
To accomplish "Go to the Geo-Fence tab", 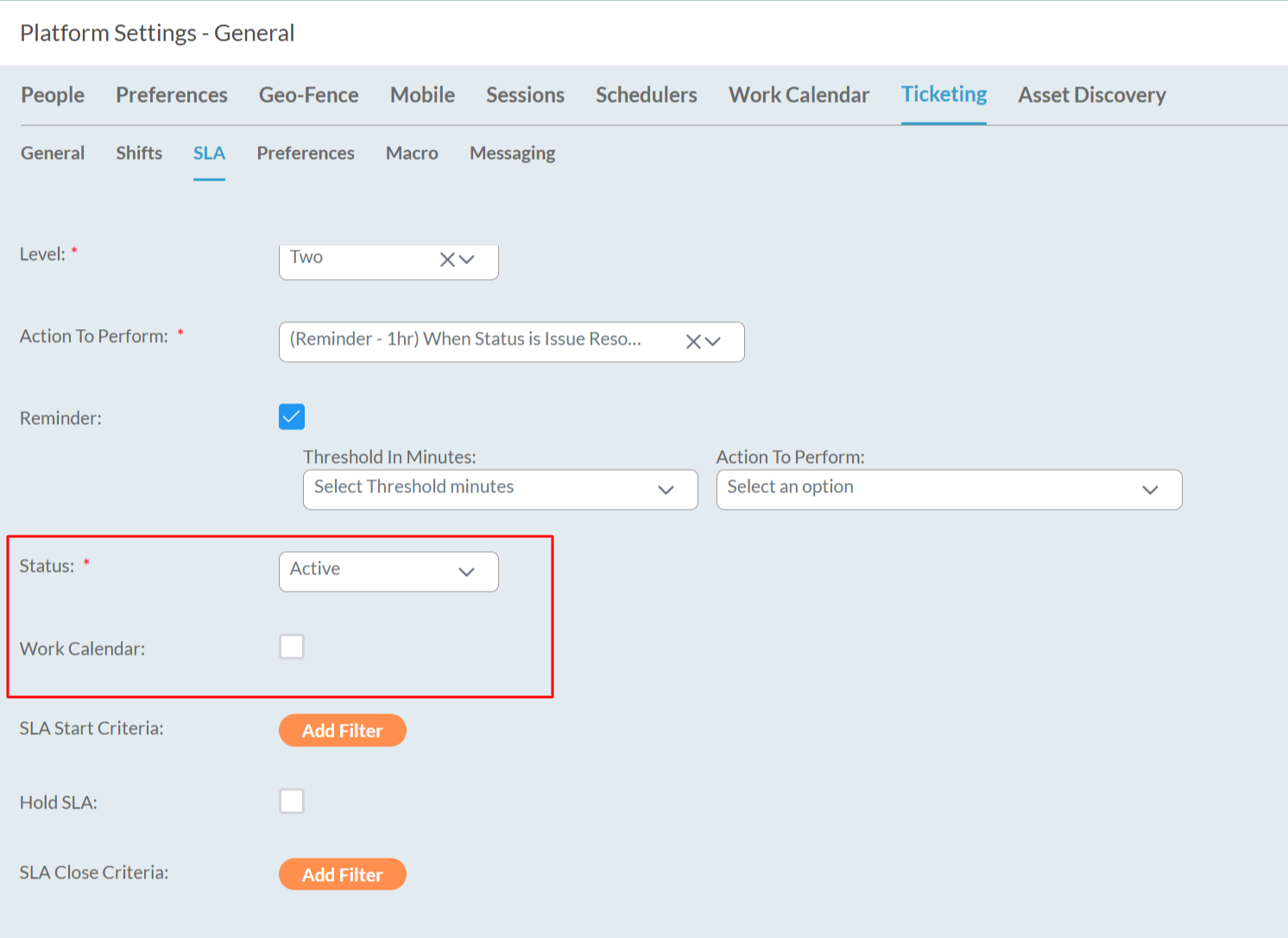I will click(309, 95).
